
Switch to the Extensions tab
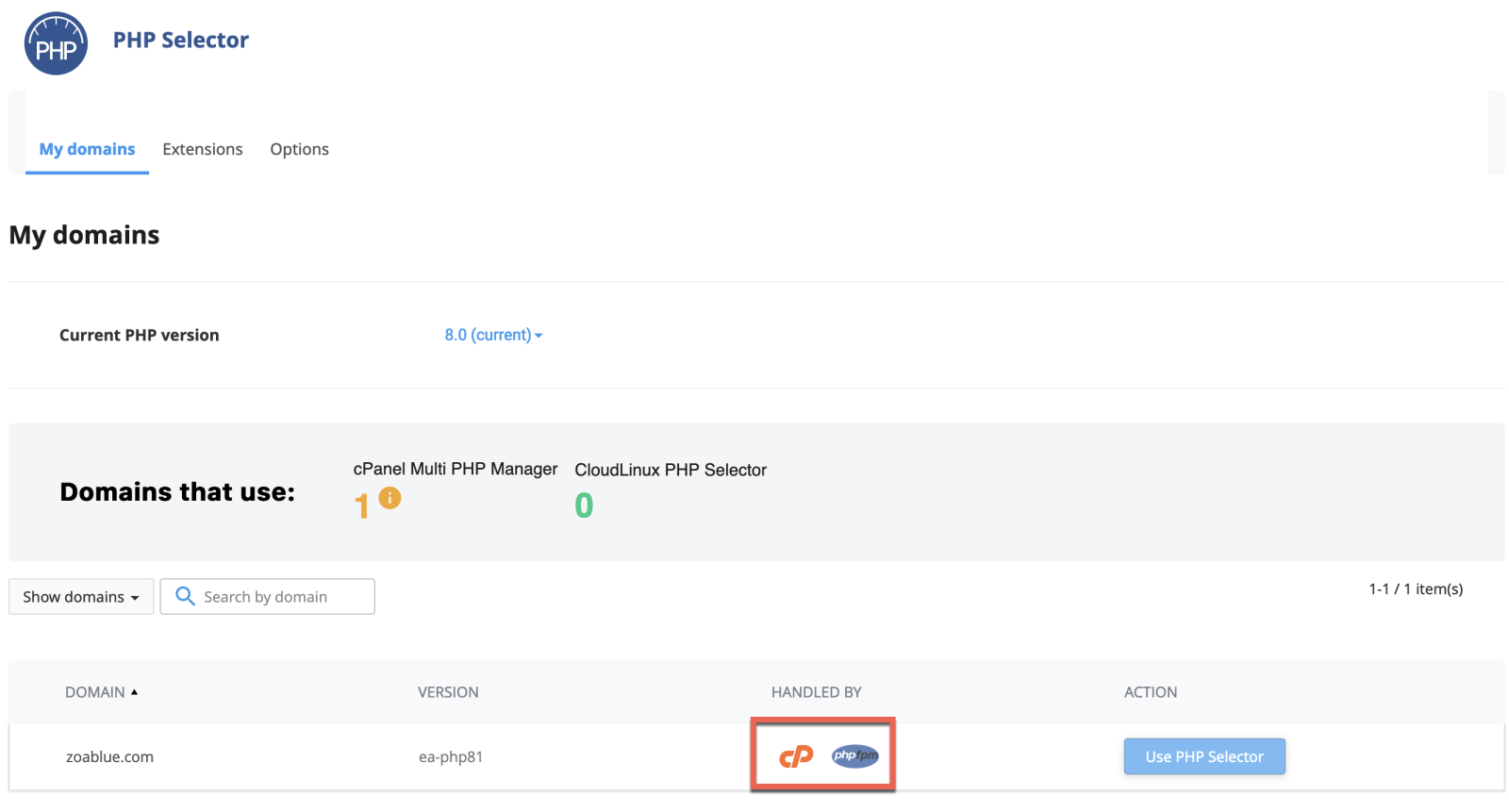202,149
